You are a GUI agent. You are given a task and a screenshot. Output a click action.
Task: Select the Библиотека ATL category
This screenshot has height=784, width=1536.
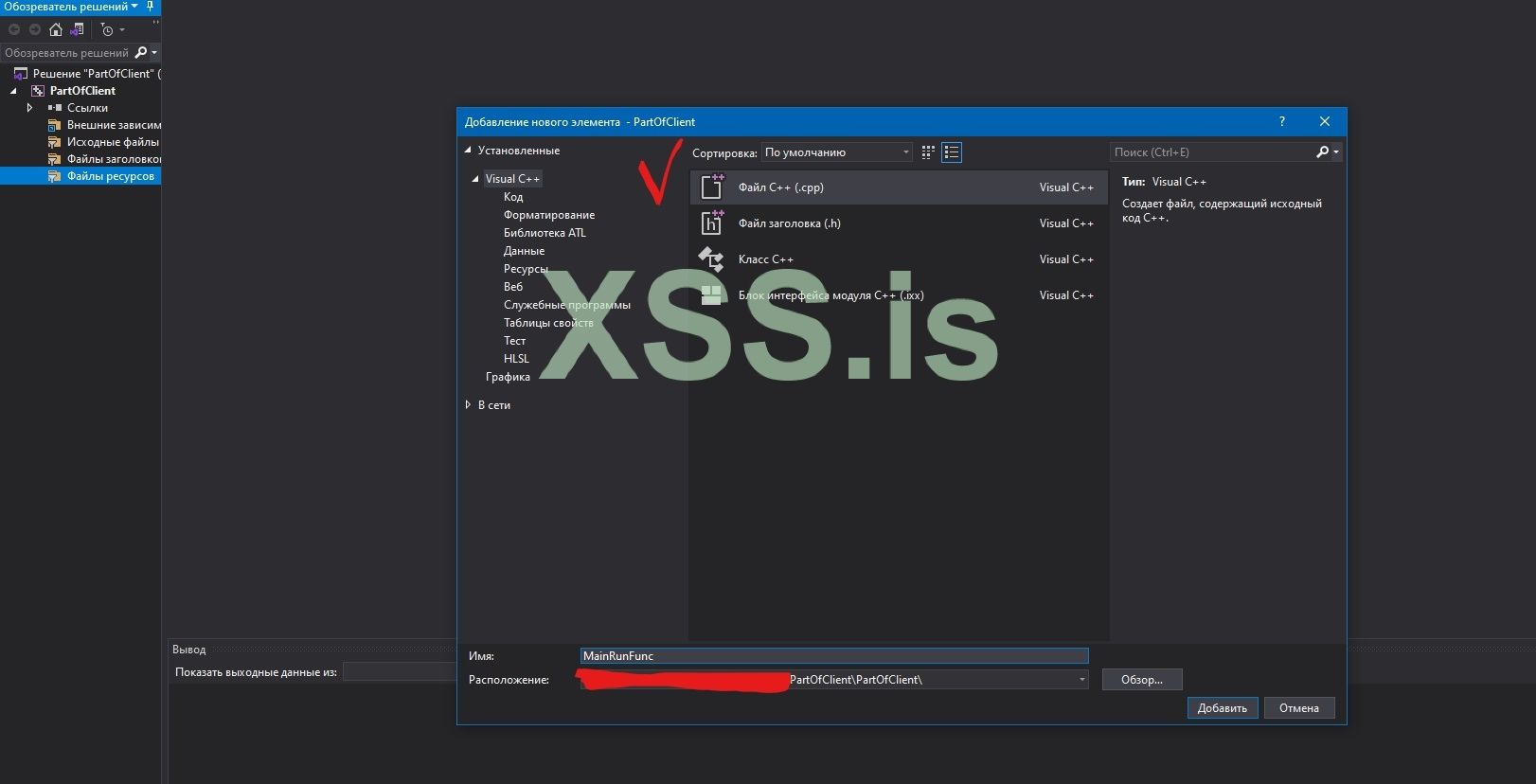[545, 233]
